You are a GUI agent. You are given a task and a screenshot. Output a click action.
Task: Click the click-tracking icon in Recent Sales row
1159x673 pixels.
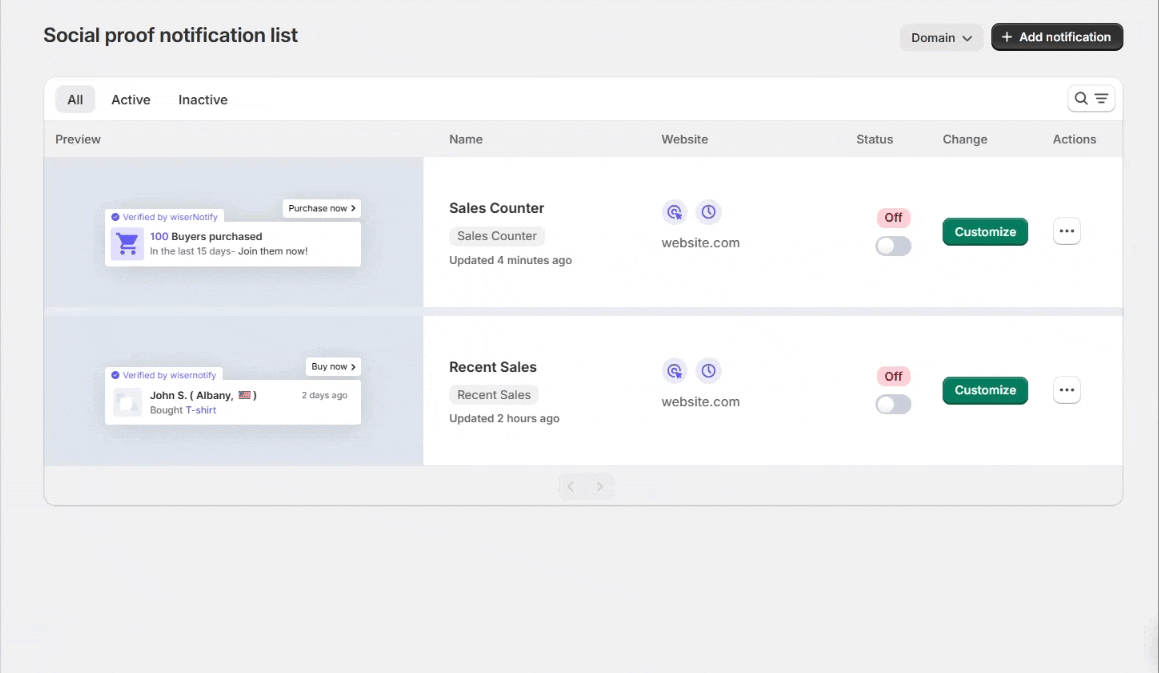coord(674,371)
